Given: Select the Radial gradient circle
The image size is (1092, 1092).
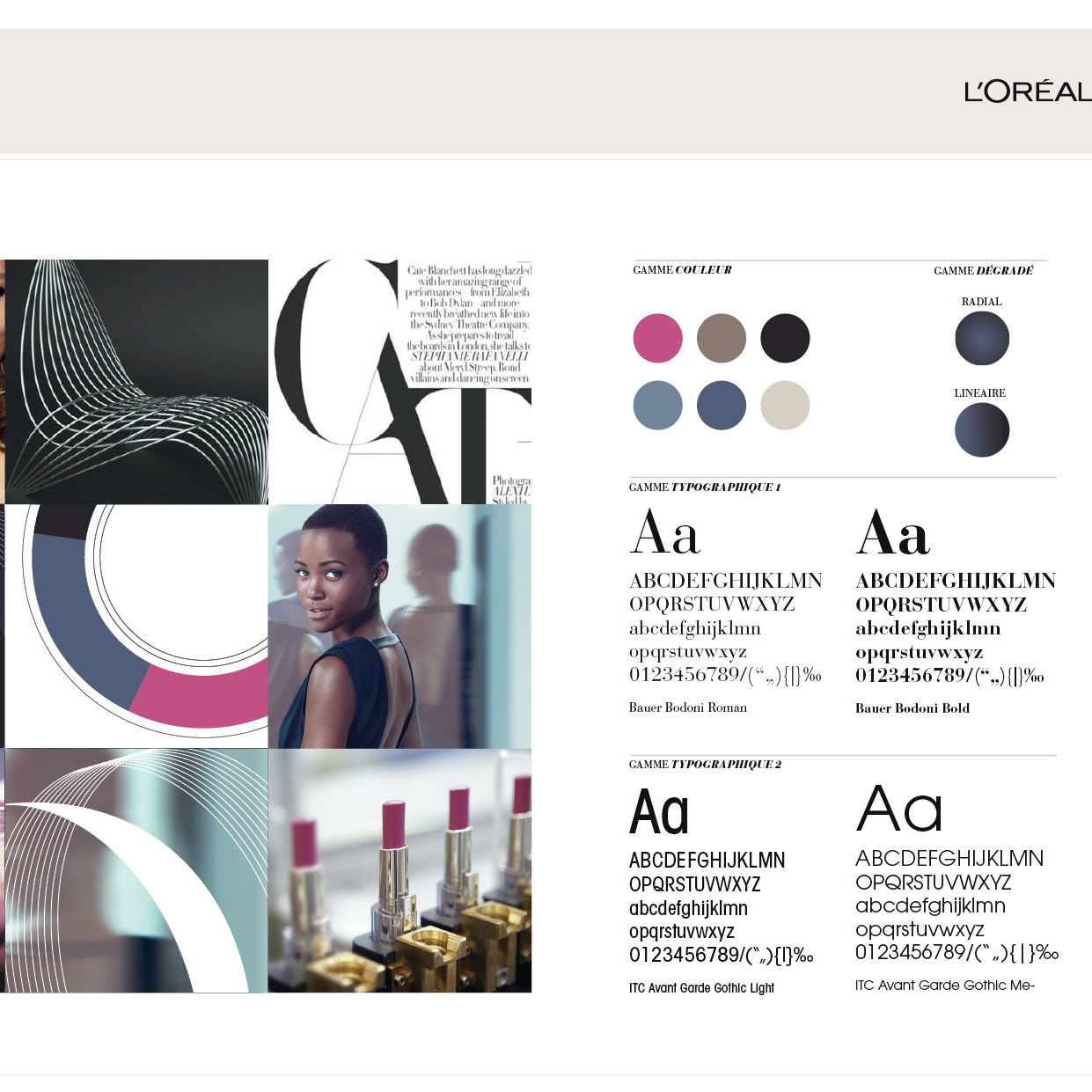Looking at the screenshot, I should pos(982,339).
